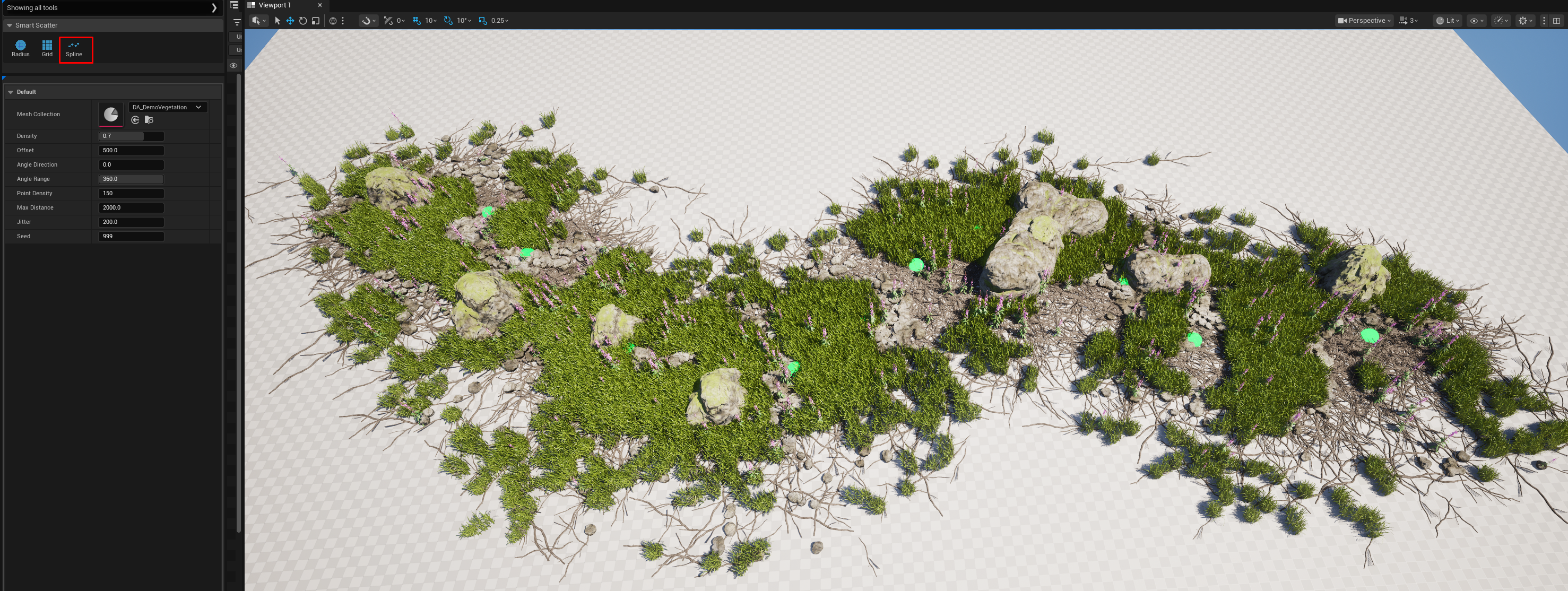Choose the select mode arrow tool
The image size is (1568, 591).
point(278,21)
